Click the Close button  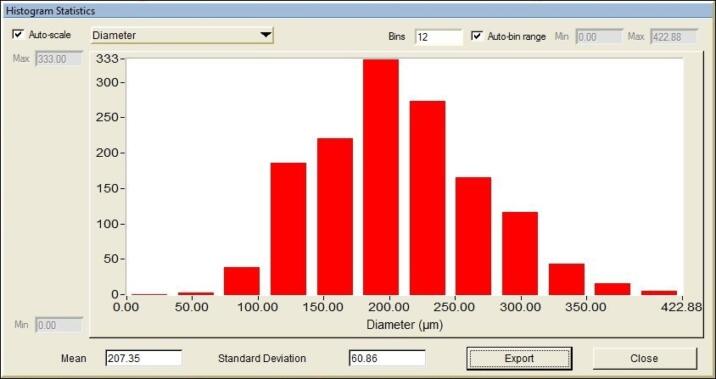click(644, 358)
